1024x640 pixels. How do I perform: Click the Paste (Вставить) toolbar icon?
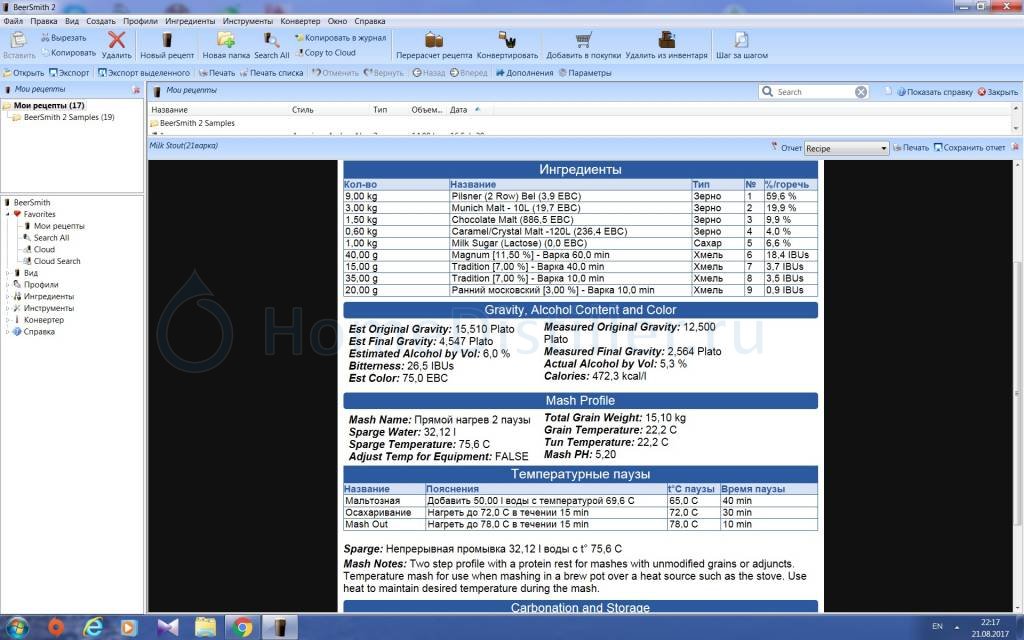[19, 45]
